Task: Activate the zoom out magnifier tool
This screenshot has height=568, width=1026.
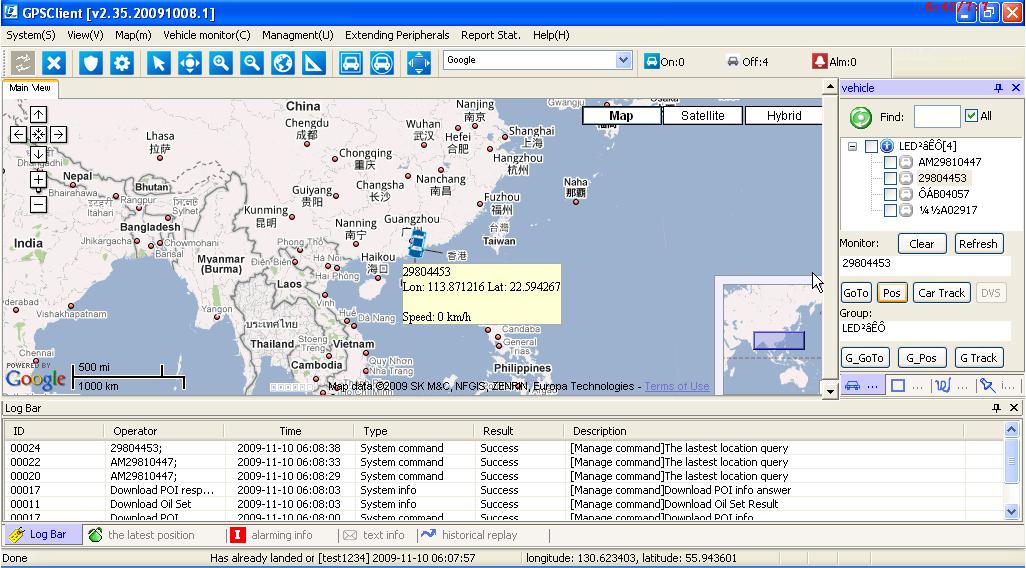Action: point(252,63)
